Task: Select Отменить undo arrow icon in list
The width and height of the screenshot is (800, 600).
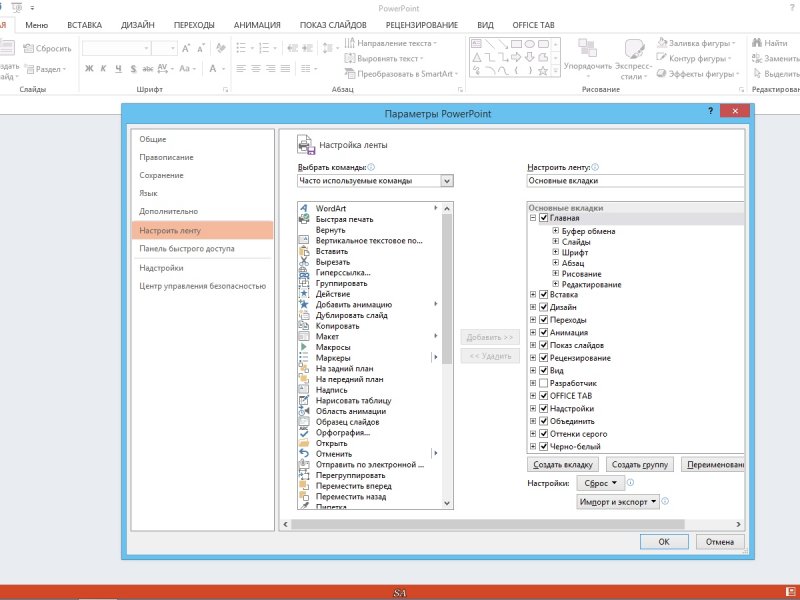Action: point(304,454)
